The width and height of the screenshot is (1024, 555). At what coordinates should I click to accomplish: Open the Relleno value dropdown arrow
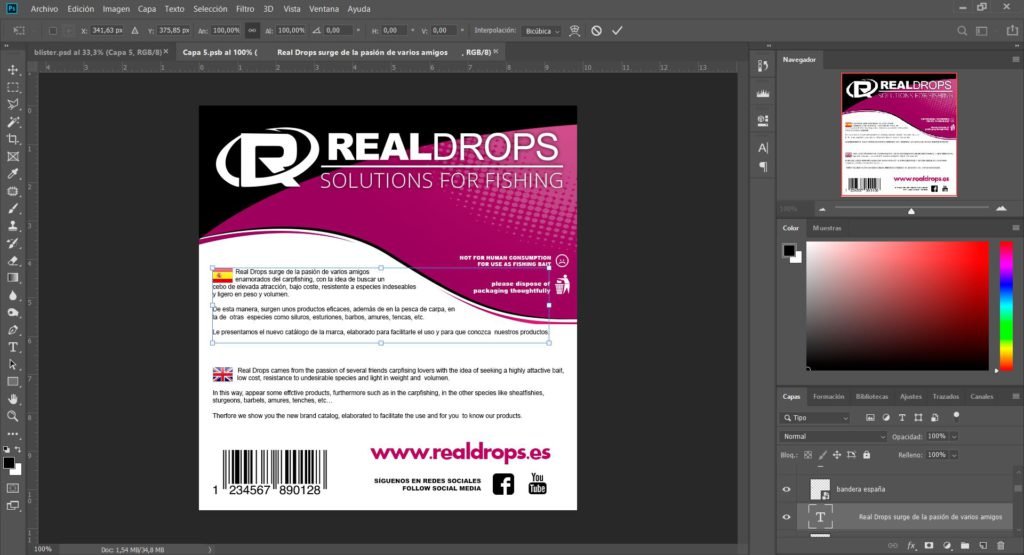coord(954,455)
